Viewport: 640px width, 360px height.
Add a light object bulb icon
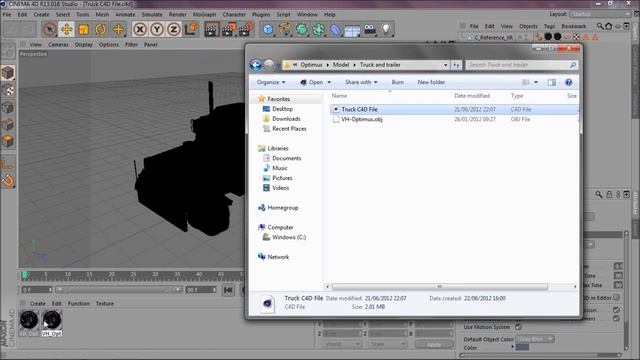386,29
